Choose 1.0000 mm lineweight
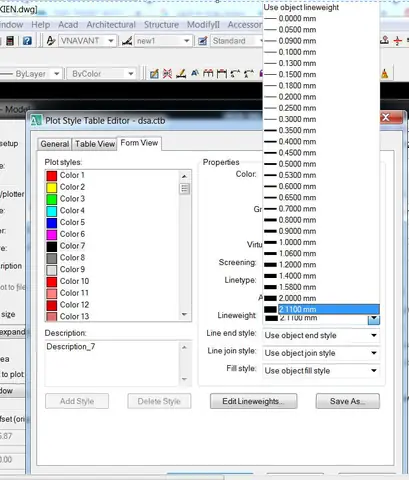The height and width of the screenshot is (480, 409). pos(321,242)
